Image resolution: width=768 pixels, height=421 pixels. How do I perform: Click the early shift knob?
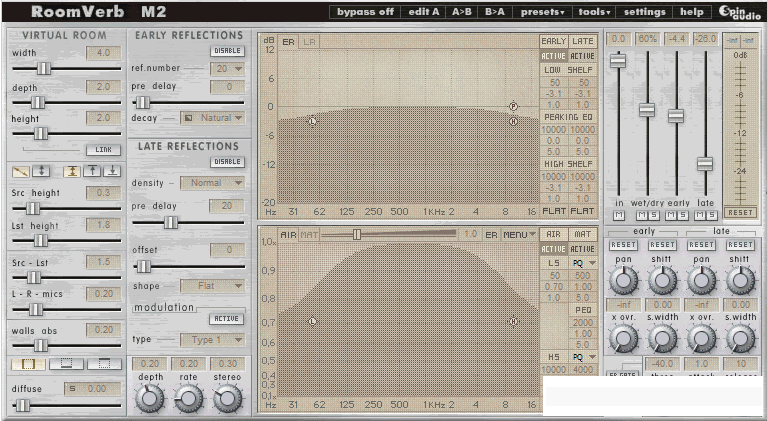point(662,281)
